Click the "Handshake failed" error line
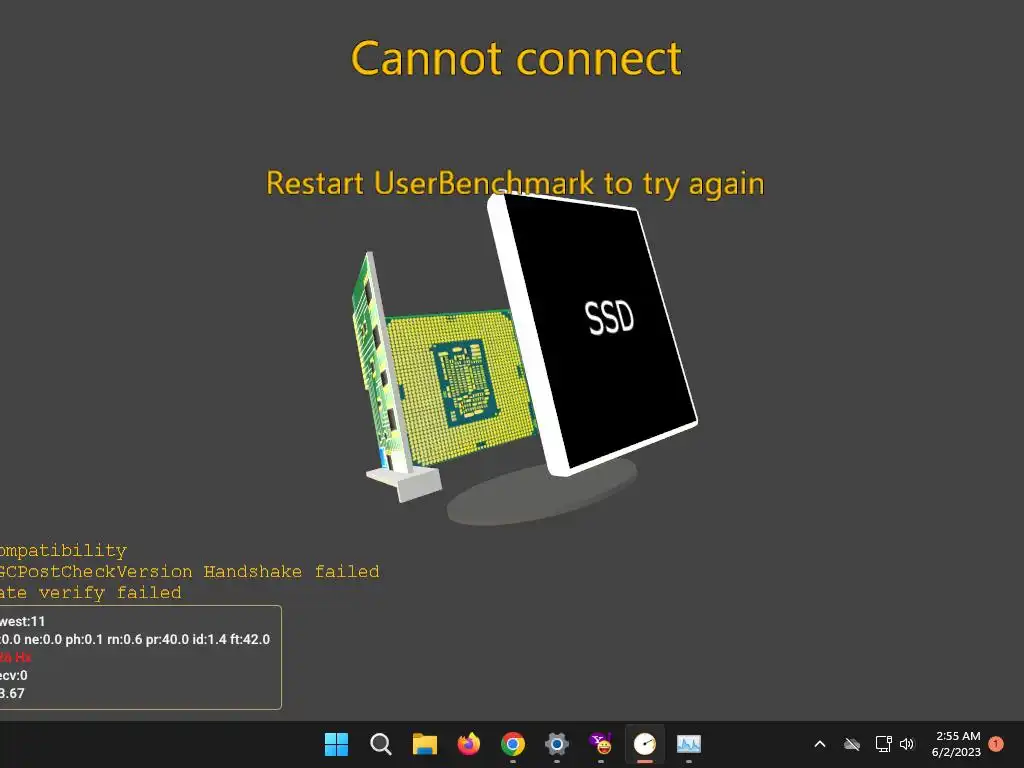This screenshot has width=1024, height=768. (189, 571)
